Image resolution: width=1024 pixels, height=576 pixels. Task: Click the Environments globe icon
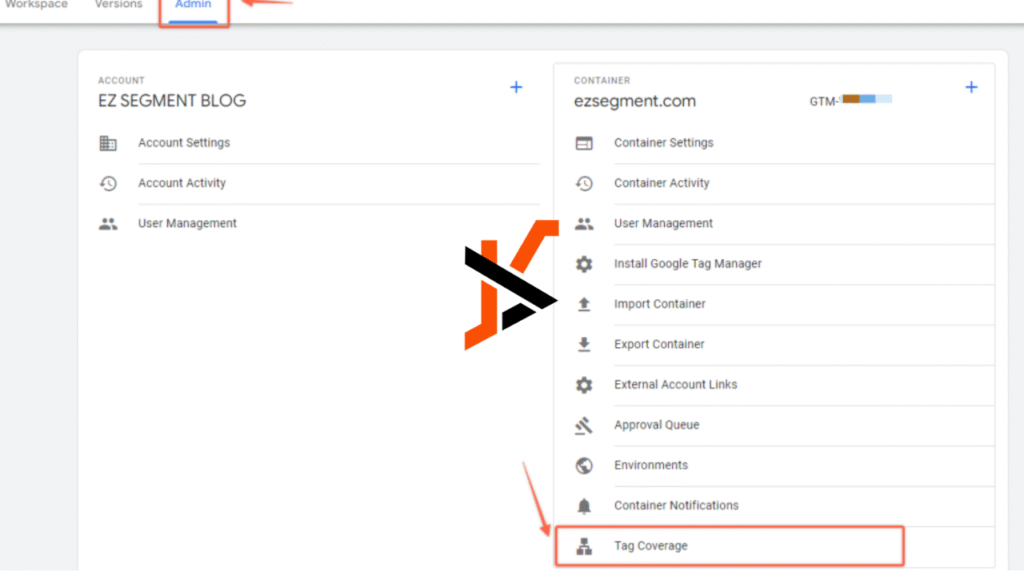pyautogui.click(x=584, y=465)
